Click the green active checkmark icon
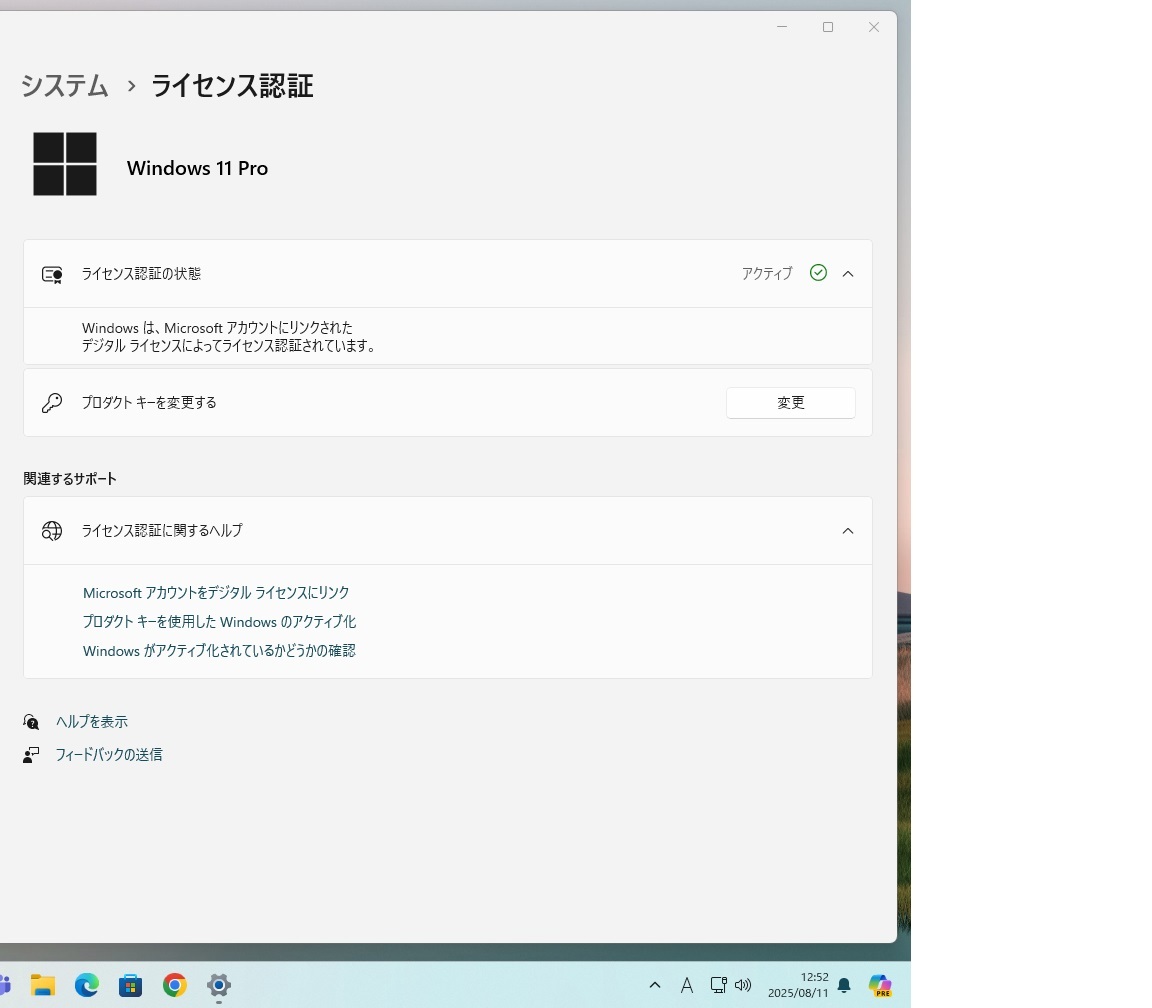1152x1008 pixels. 818,273
